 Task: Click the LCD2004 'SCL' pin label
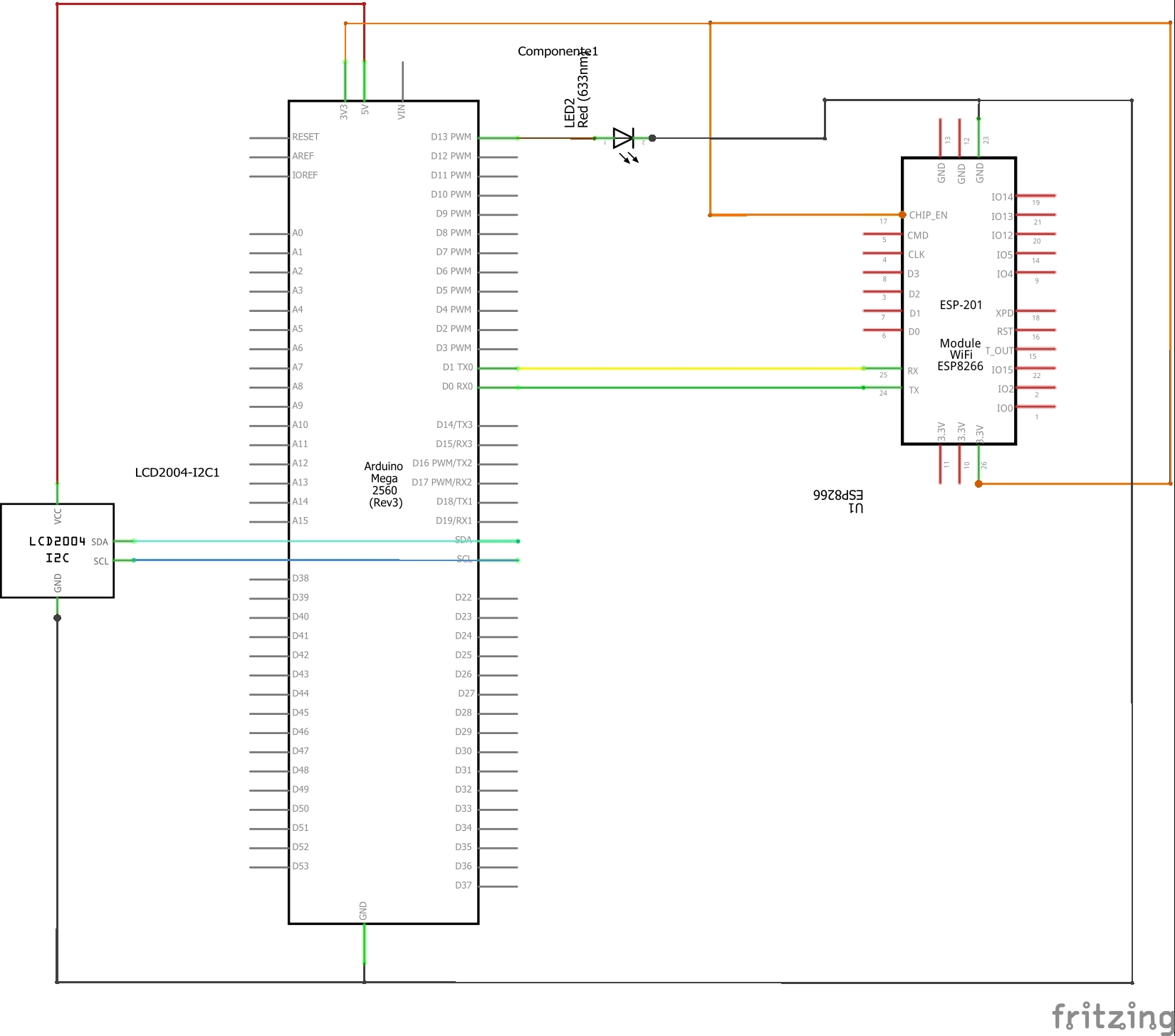tap(101, 561)
